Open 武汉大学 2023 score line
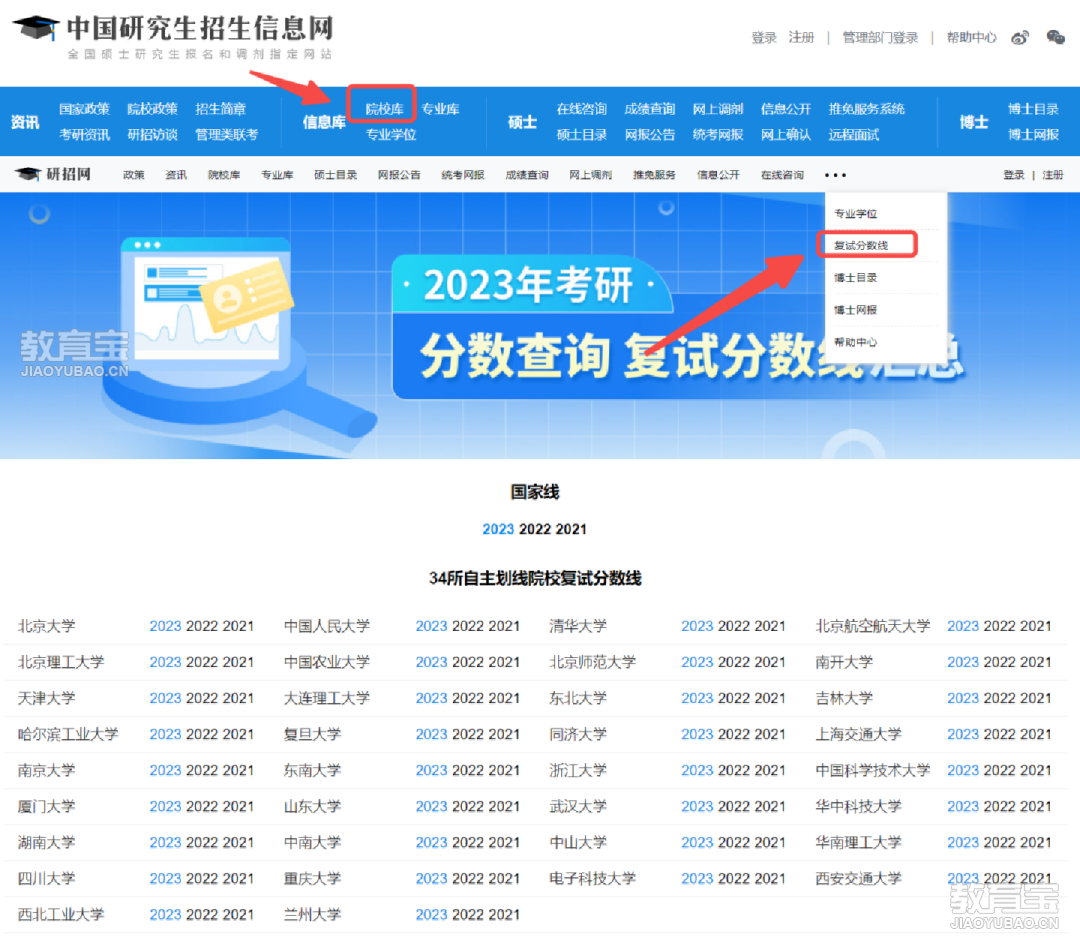The width and height of the screenshot is (1080, 952). [697, 807]
